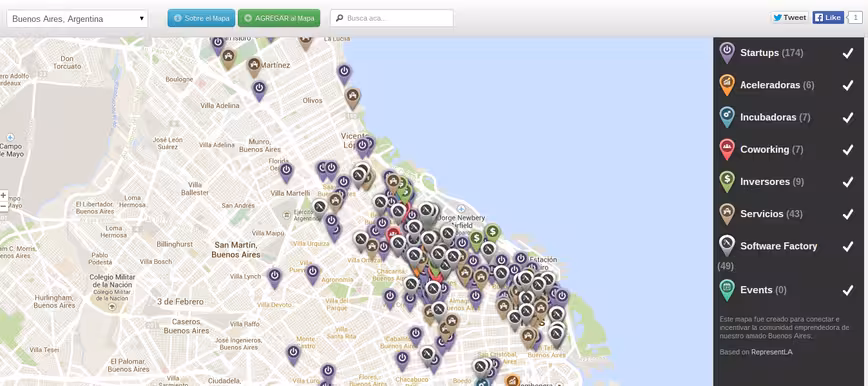This screenshot has height=386, width=868.
Task: Uncheck the Incubadoras category checkmark
Action: tap(848, 117)
